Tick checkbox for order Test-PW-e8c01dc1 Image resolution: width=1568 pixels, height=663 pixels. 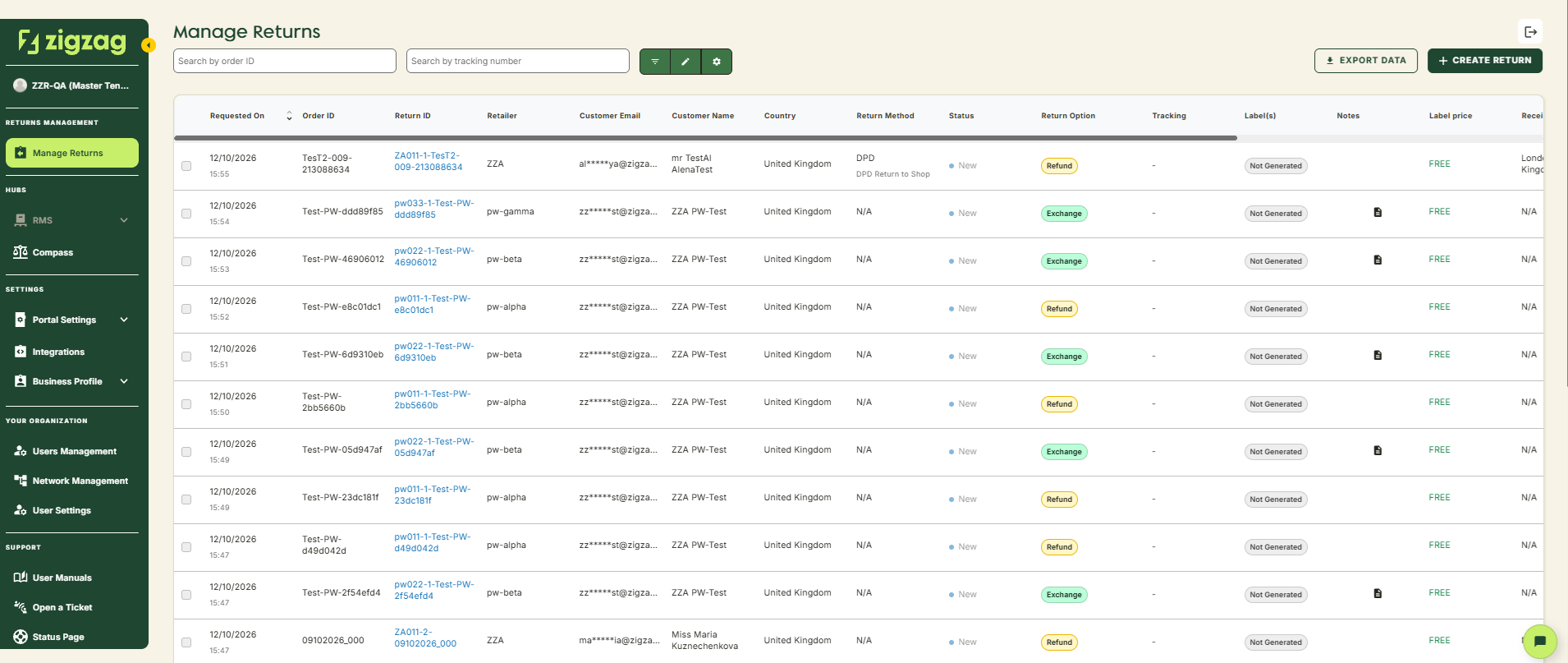pyautogui.click(x=186, y=309)
